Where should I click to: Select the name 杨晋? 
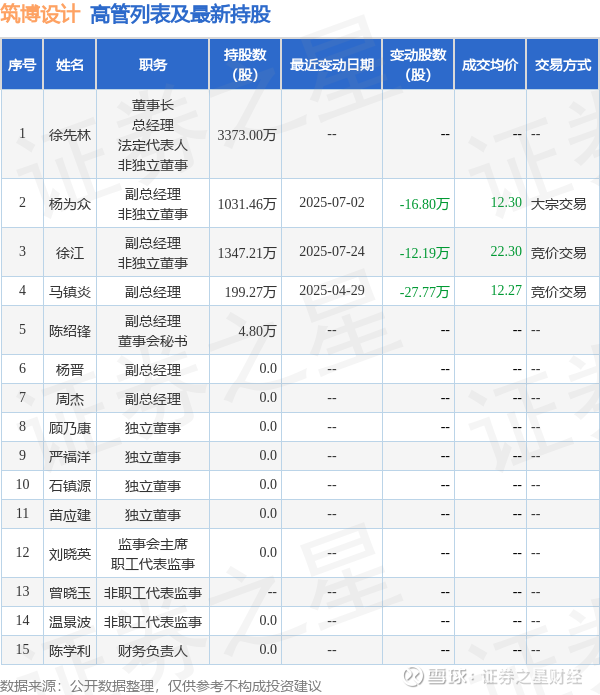tap(70, 370)
